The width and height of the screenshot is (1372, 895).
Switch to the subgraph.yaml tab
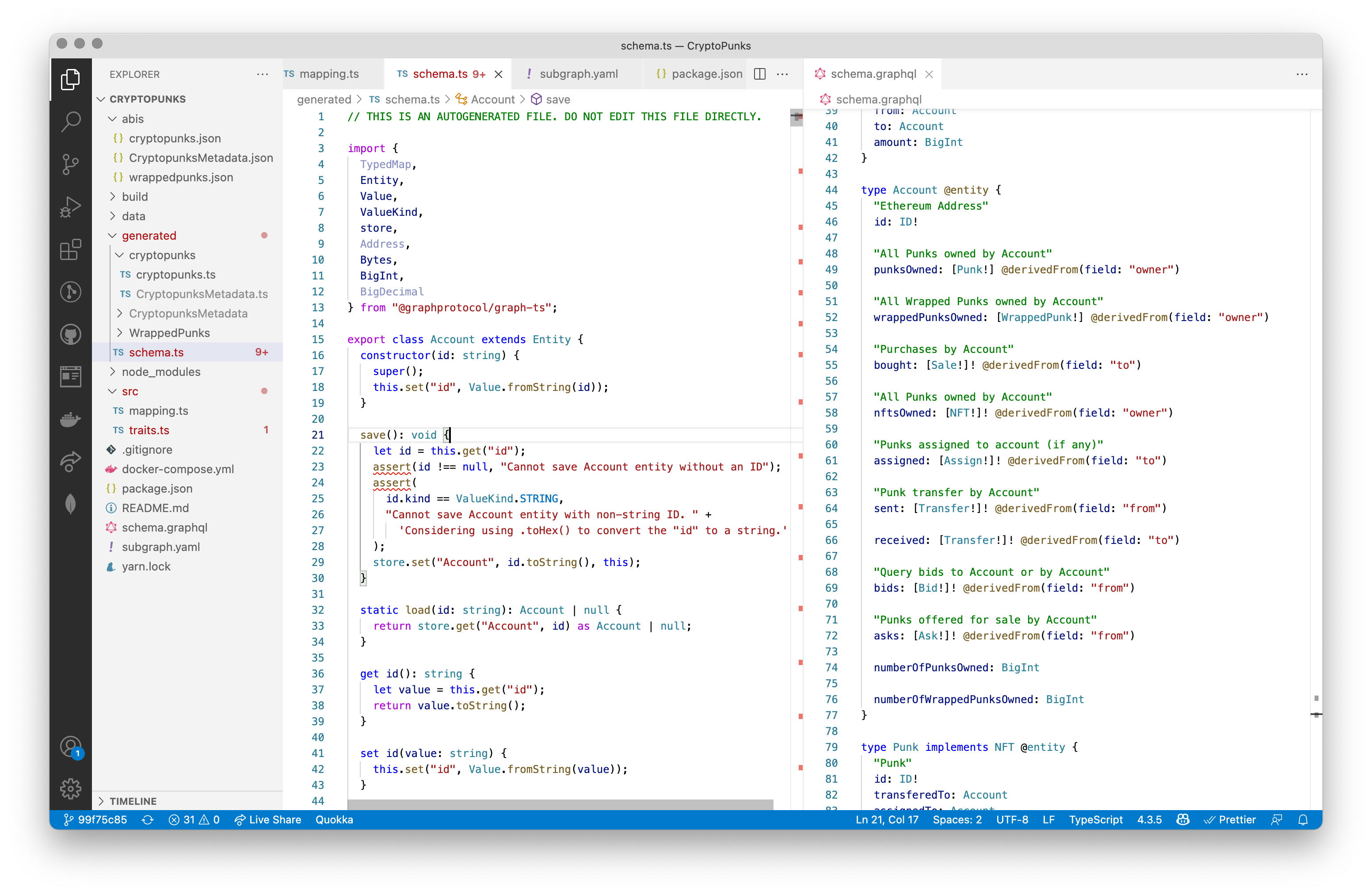point(578,74)
